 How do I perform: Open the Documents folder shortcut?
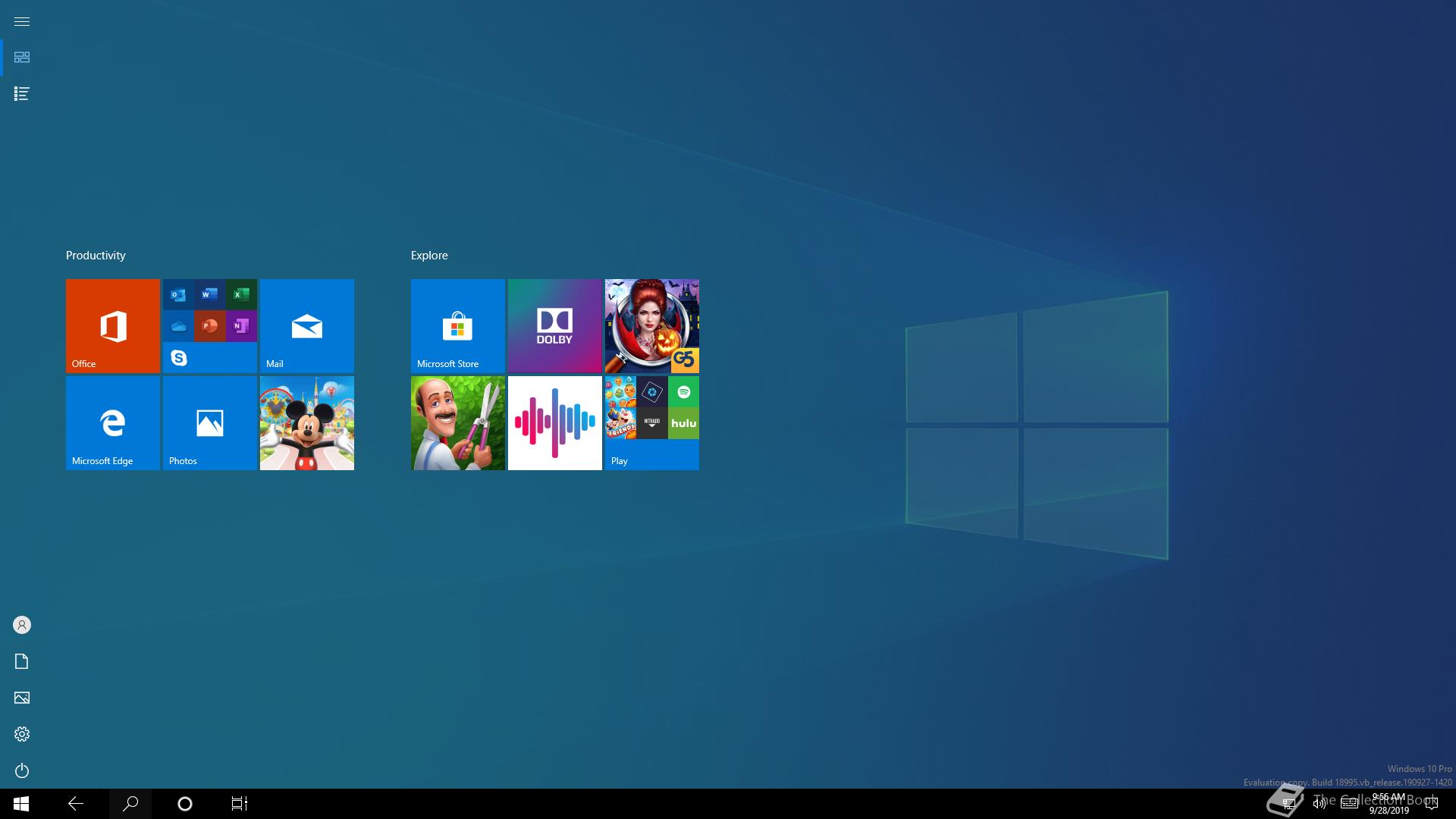pyautogui.click(x=22, y=661)
